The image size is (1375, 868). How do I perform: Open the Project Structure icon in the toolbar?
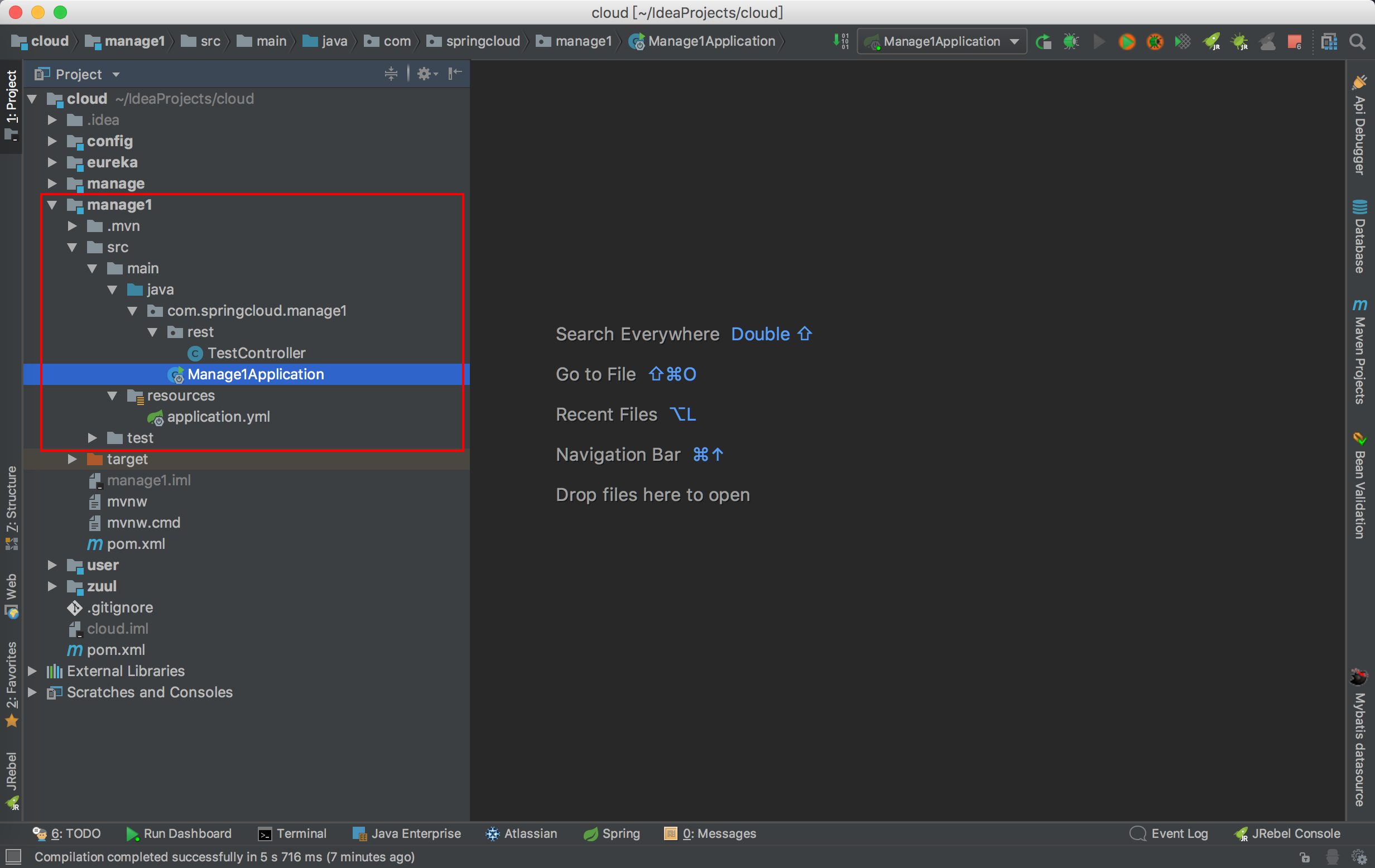[1329, 42]
